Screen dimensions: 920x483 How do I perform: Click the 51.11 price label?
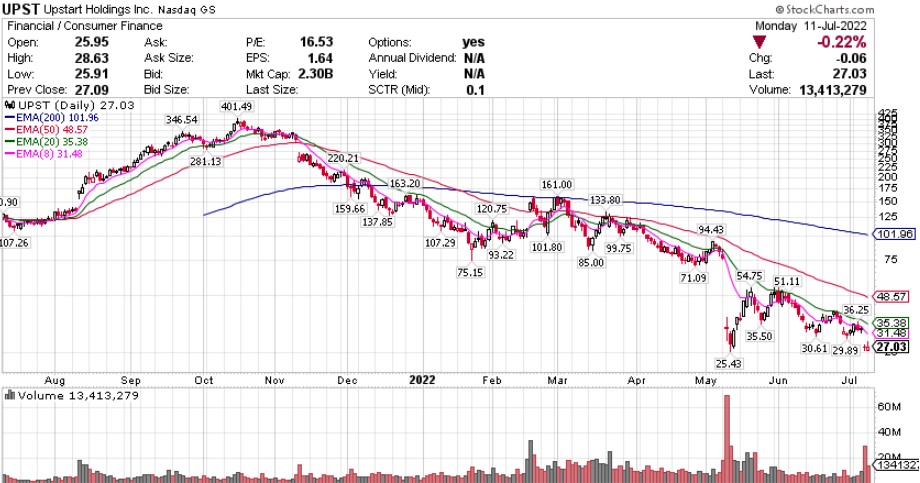coord(787,281)
